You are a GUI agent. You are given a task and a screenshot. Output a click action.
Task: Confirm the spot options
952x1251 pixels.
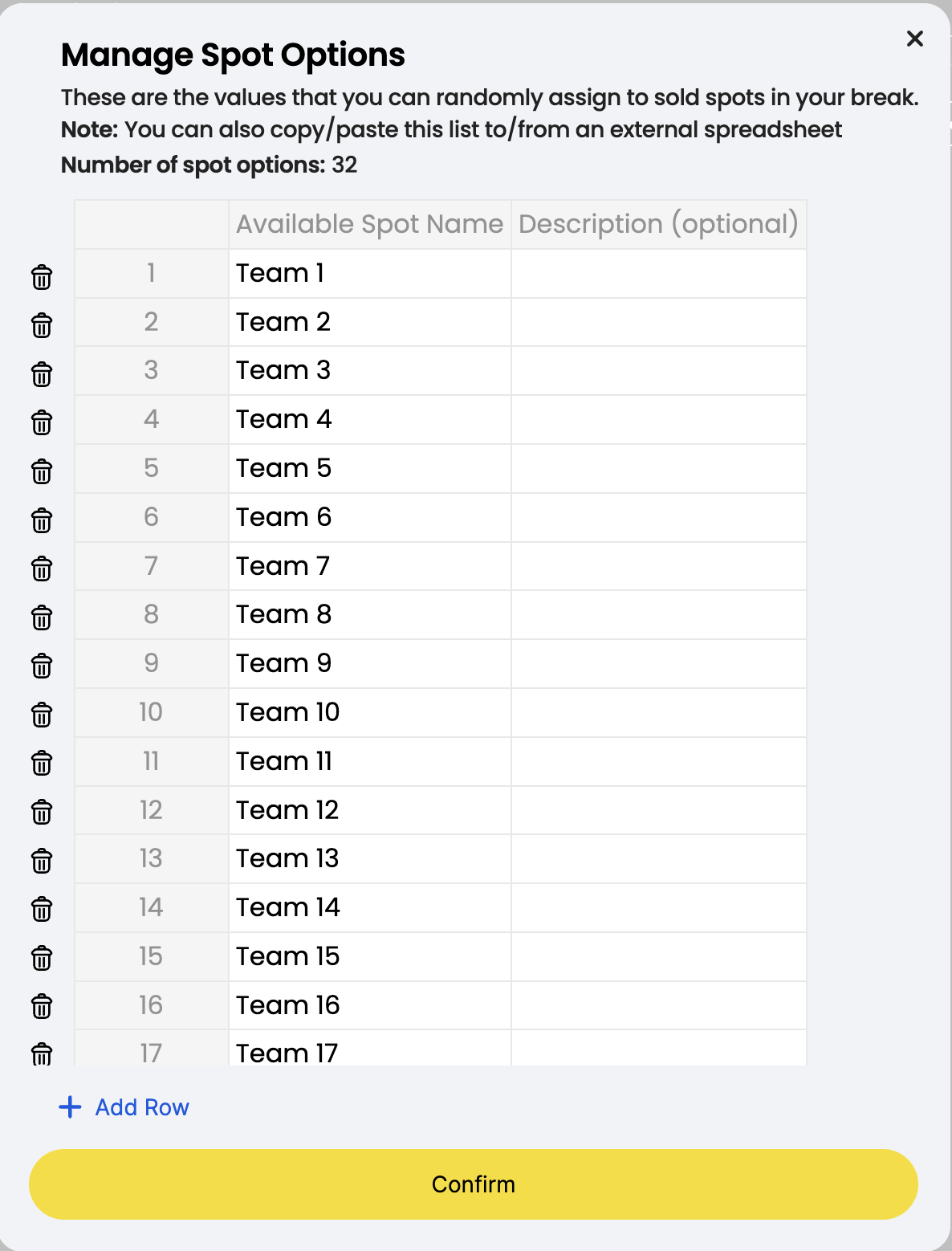click(x=474, y=1184)
